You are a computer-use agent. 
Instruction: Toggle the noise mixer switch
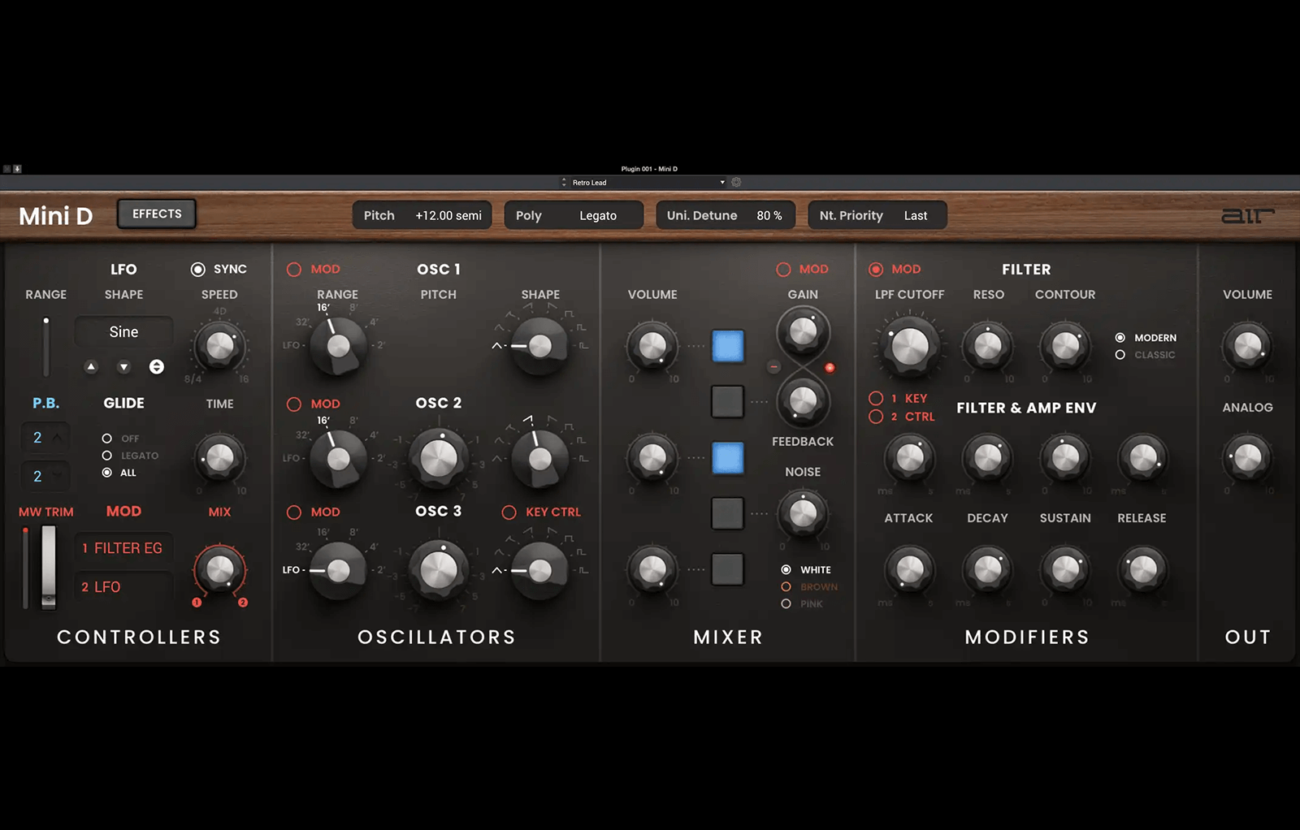[x=728, y=513]
